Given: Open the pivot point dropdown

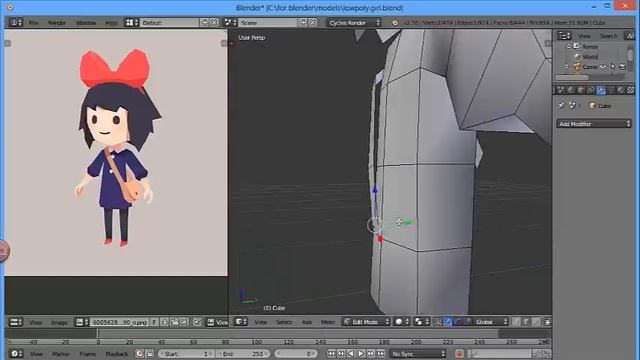Looking at the screenshot, I should click(422, 322).
